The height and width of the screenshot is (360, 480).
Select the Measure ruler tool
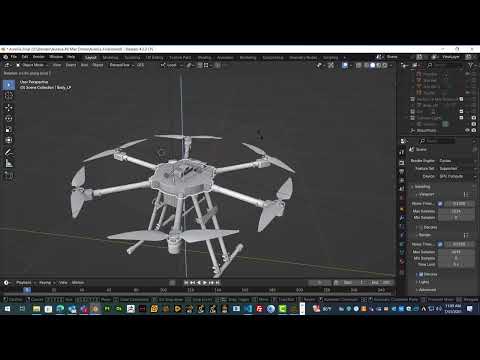pos(9,163)
